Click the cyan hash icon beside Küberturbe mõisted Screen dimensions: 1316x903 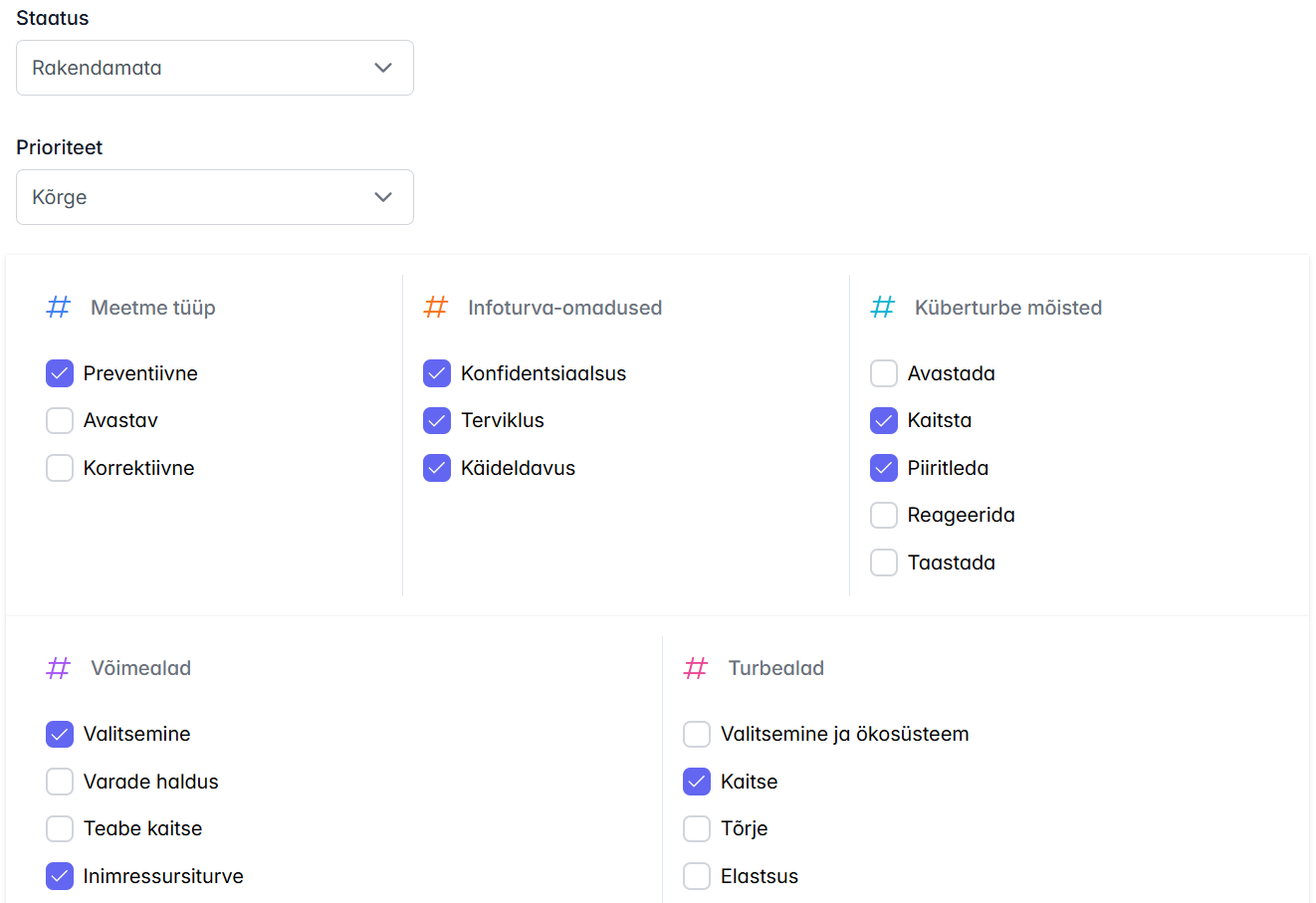(x=883, y=308)
